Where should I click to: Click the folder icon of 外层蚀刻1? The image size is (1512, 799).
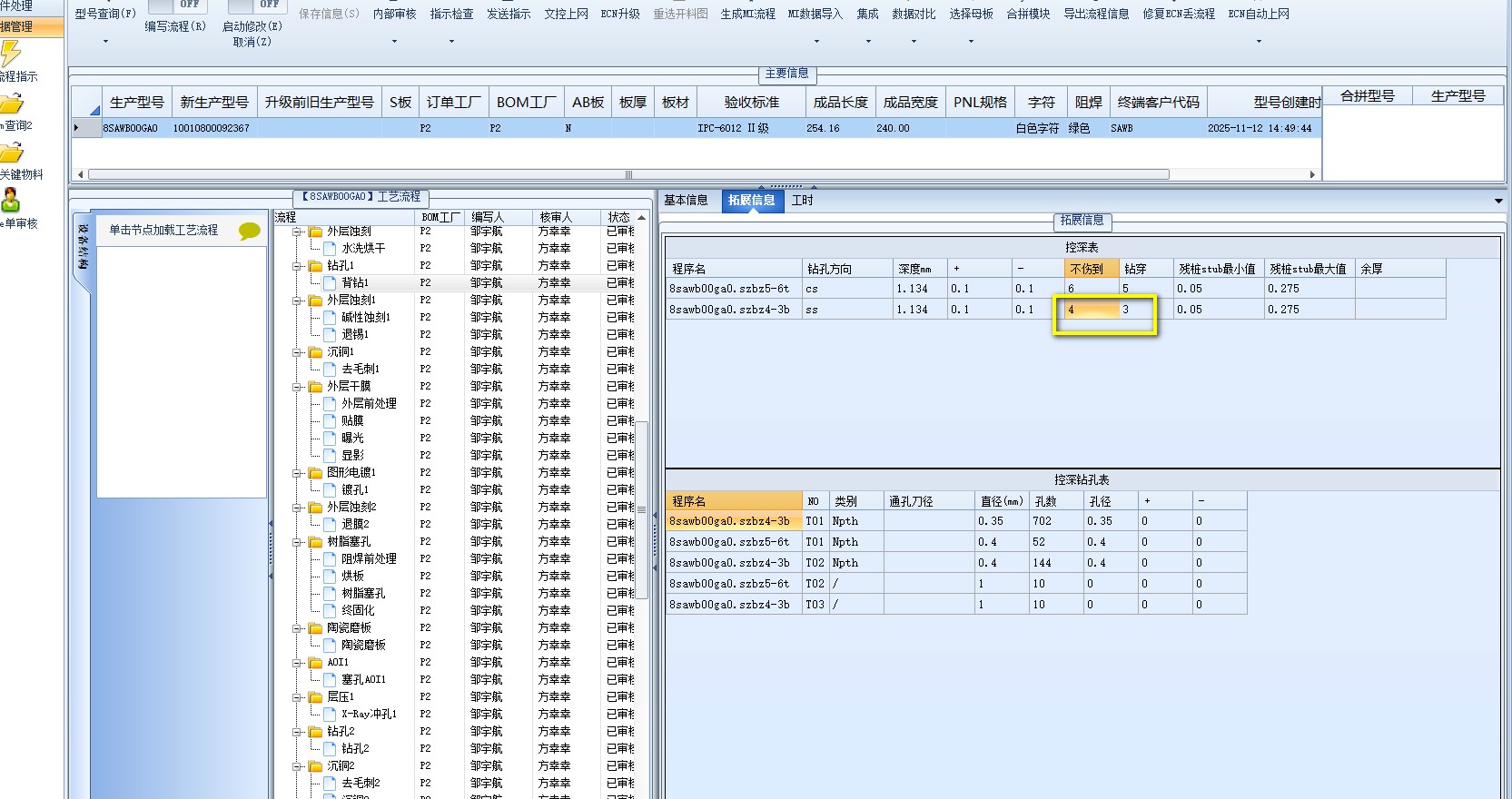316,301
